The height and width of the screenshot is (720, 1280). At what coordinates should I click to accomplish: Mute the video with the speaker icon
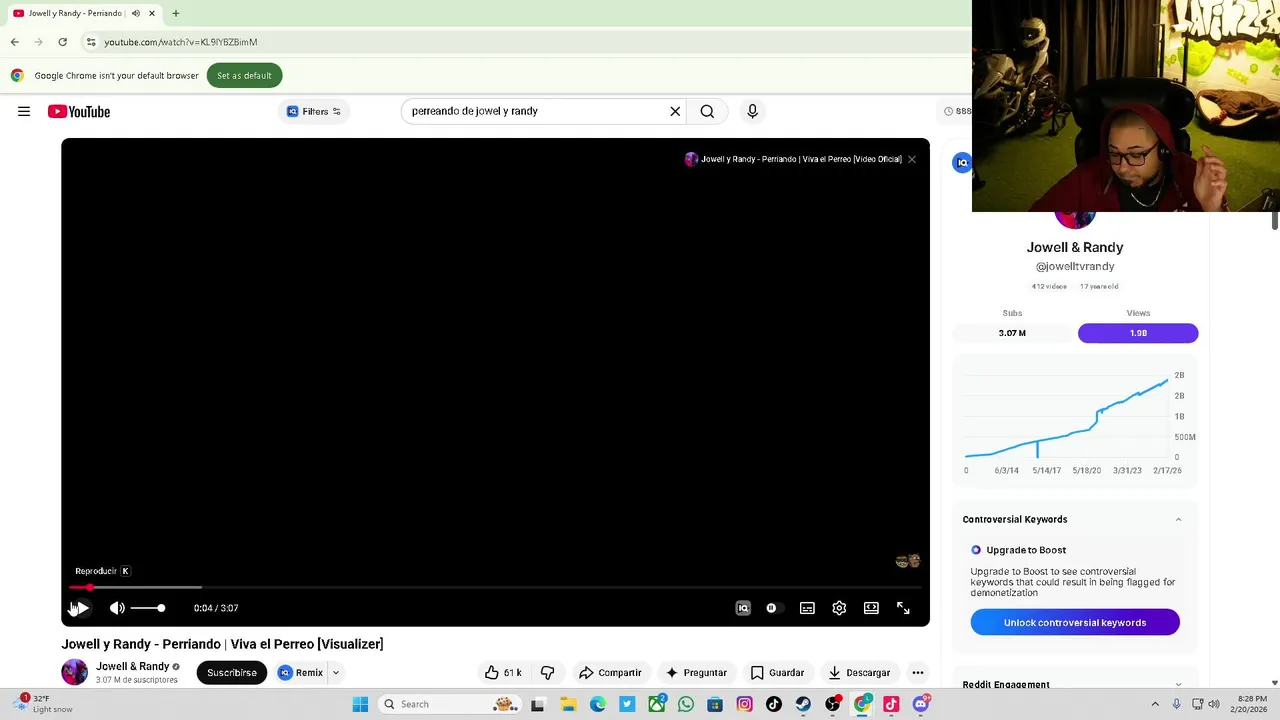[x=117, y=608]
